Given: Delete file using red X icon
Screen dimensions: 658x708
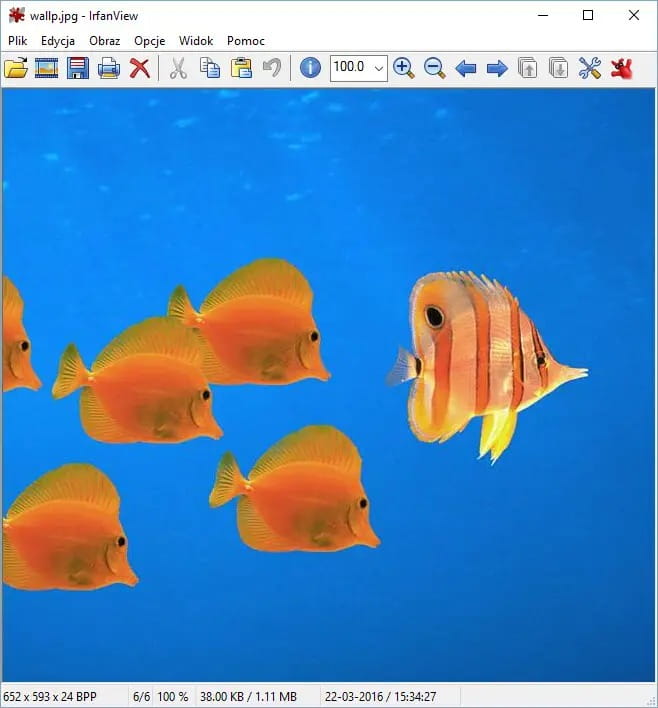Looking at the screenshot, I should point(140,68).
